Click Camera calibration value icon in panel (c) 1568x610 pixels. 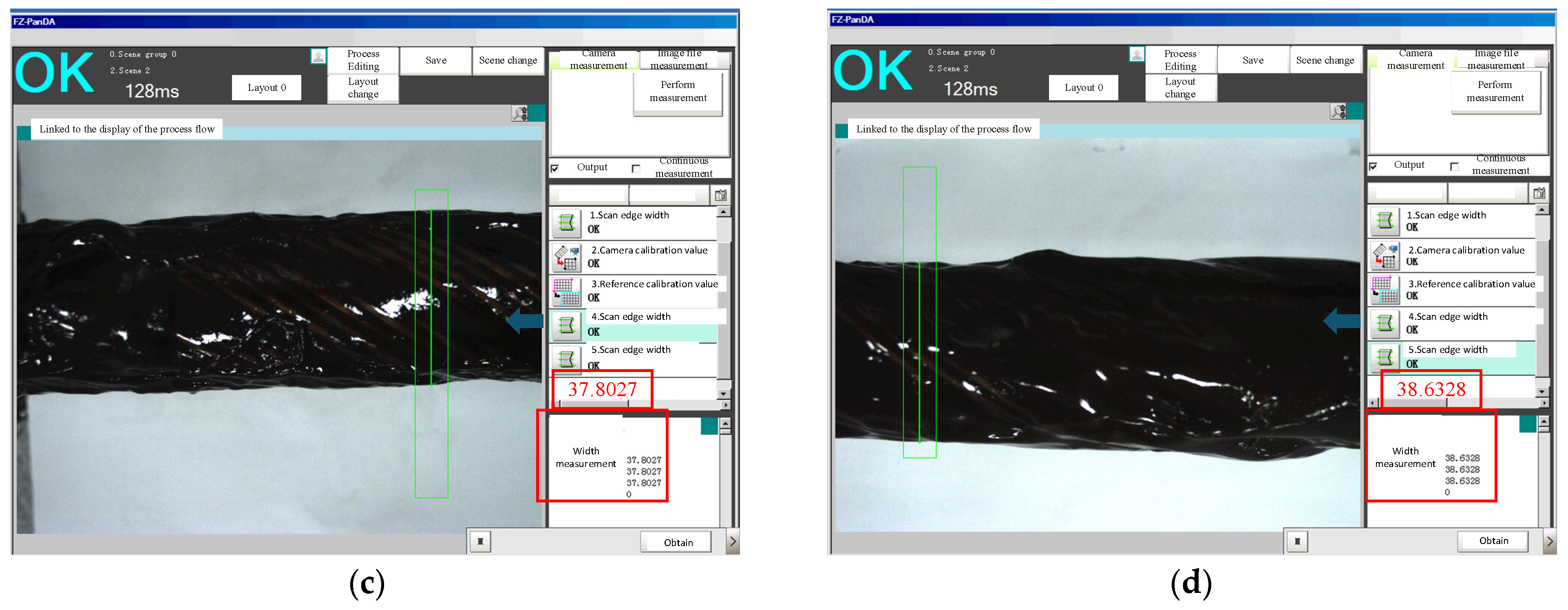click(566, 257)
